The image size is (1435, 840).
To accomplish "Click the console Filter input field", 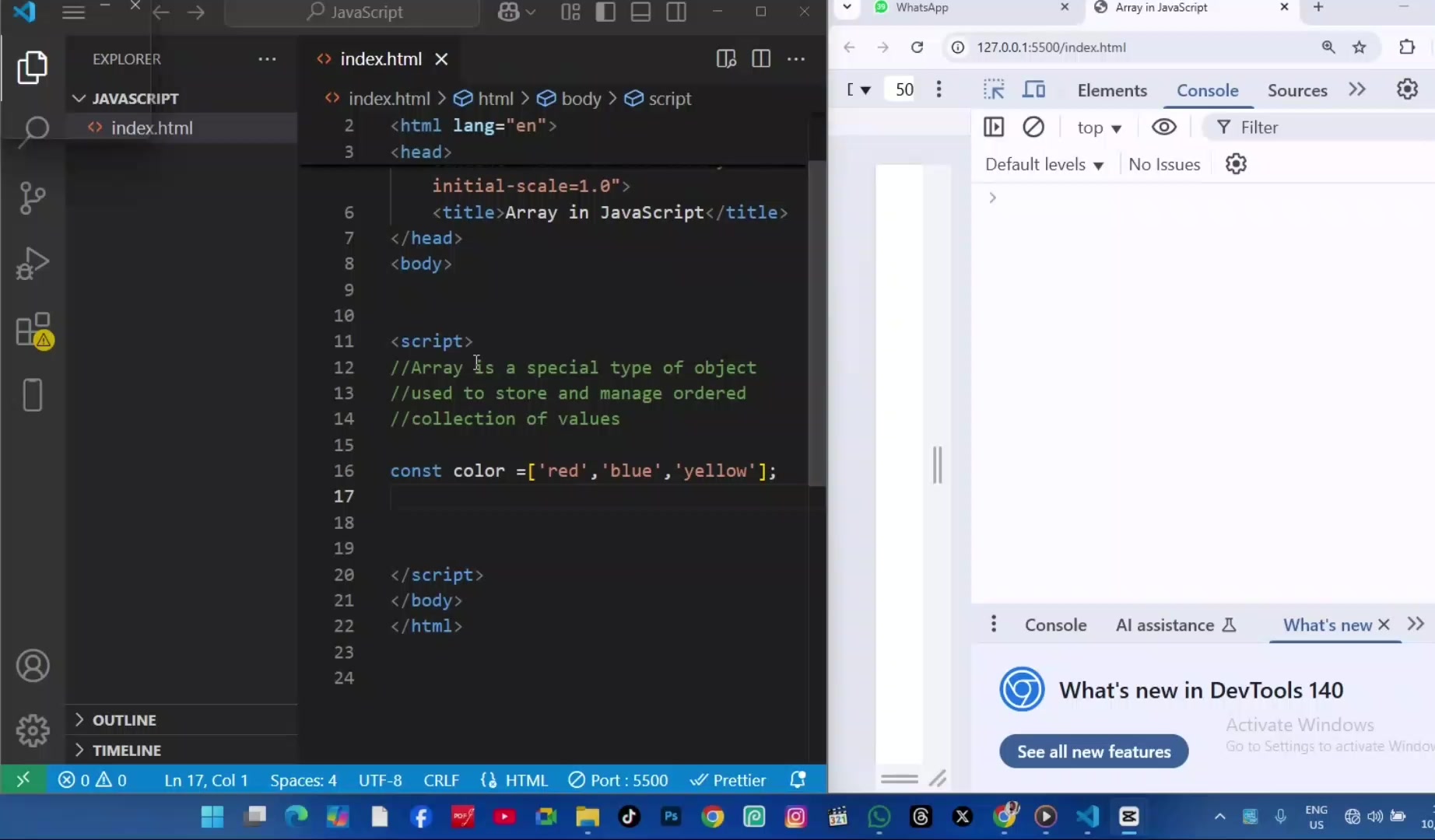I will [1323, 128].
